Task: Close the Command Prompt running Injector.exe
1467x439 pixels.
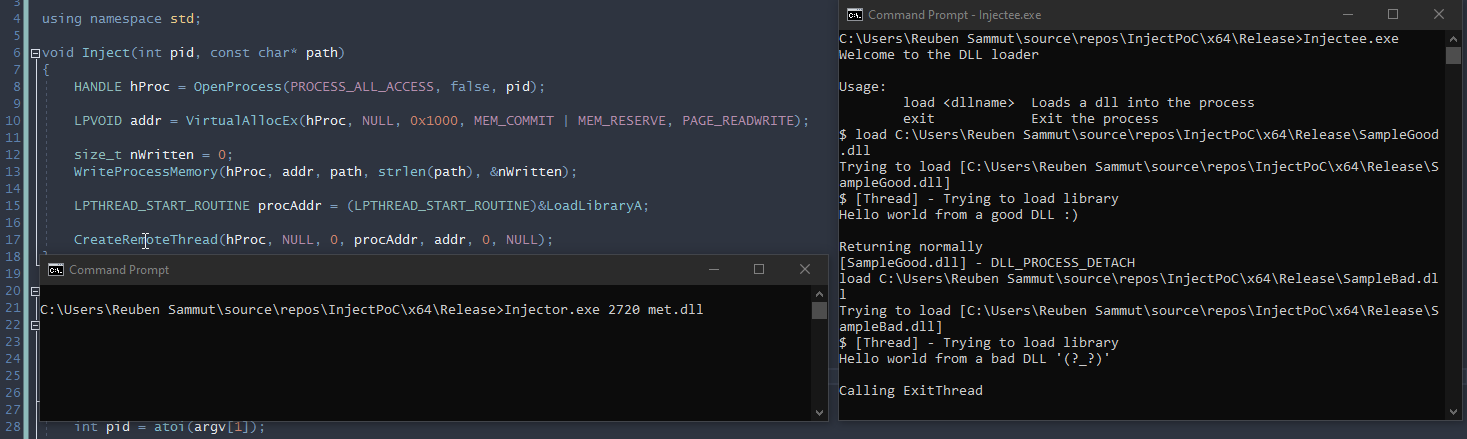Action: (804, 270)
